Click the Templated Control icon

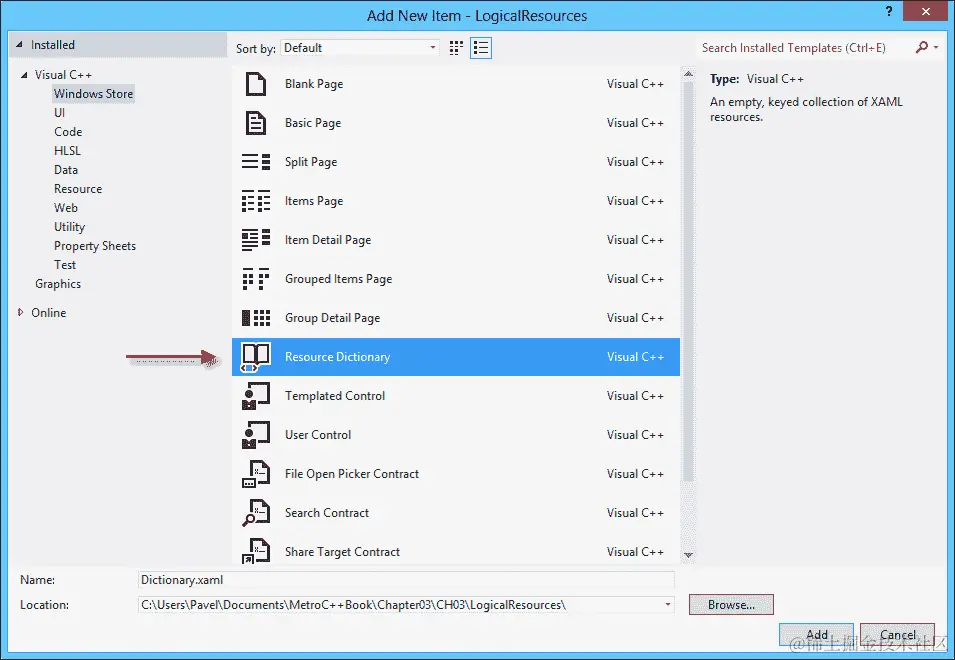(x=256, y=396)
